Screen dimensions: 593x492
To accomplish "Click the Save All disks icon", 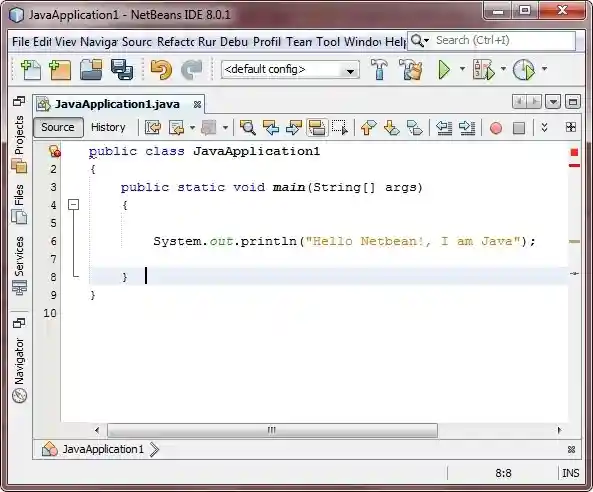I will [x=122, y=70].
